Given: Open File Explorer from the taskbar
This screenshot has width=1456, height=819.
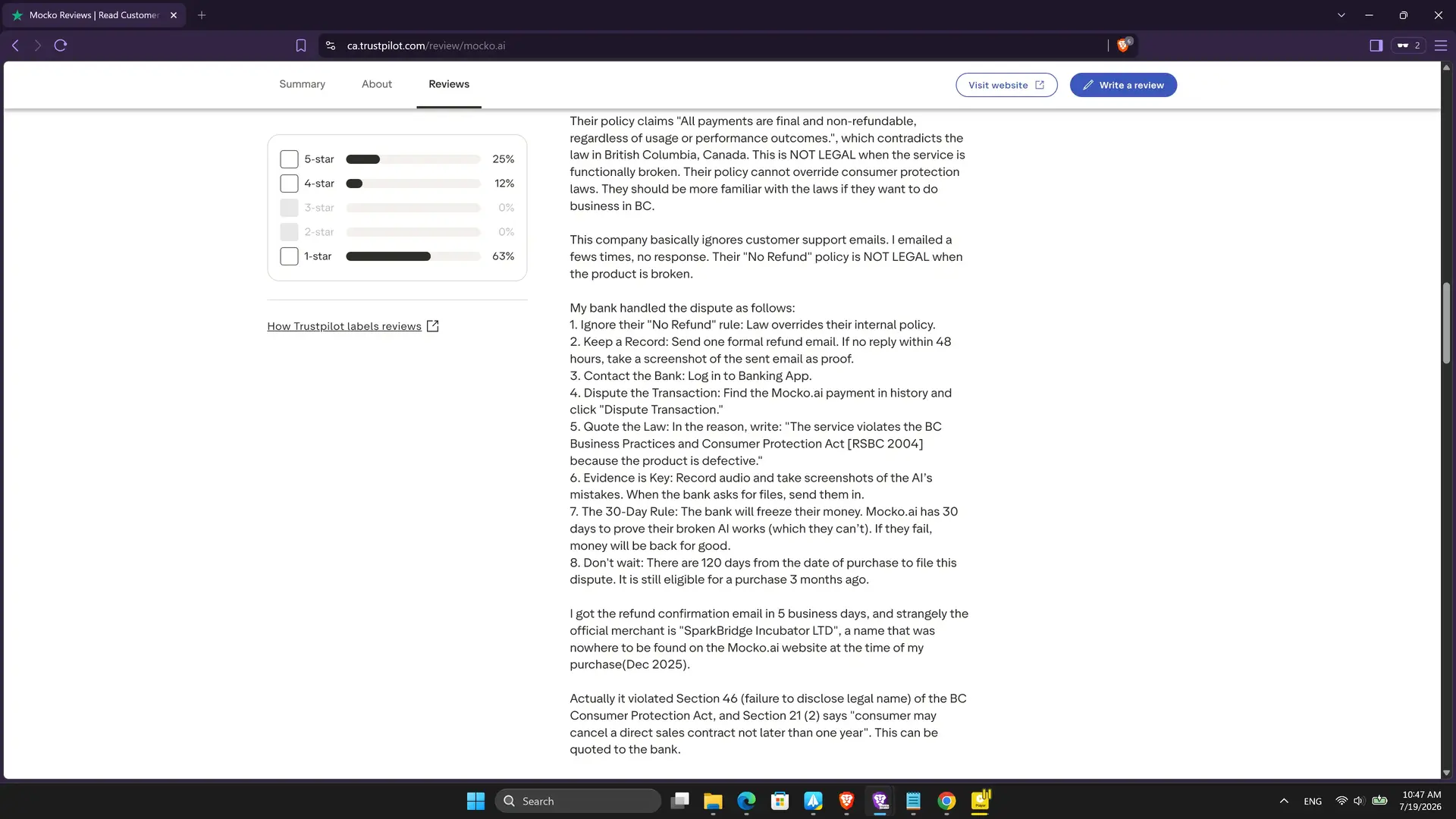Looking at the screenshot, I should pos(713,801).
